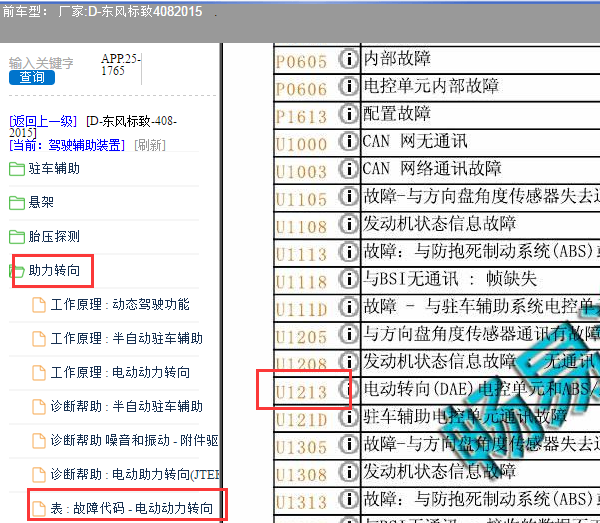600x523 pixels.
Task: Click info icon for code U1113
Action: coord(348,251)
